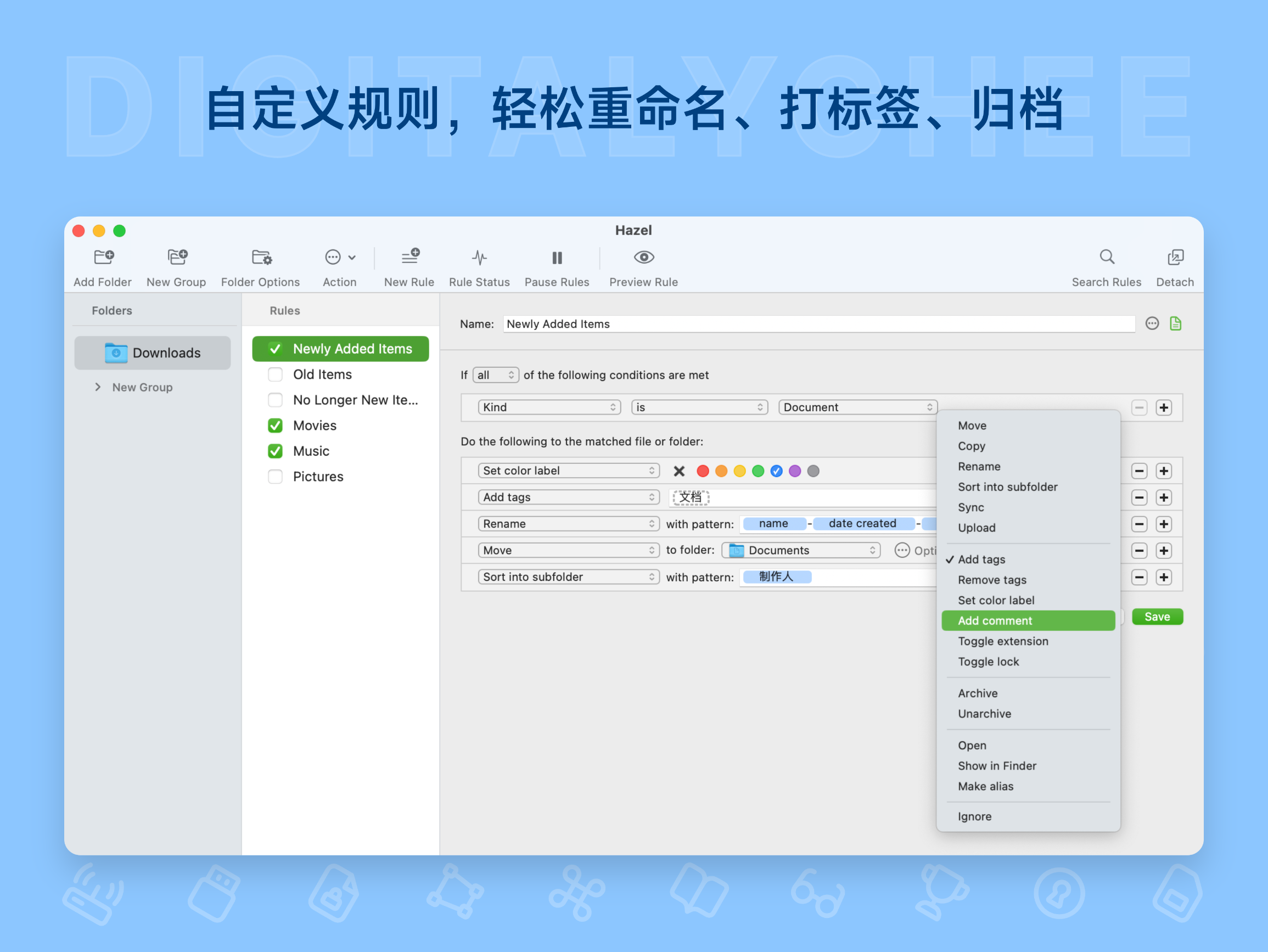Click the Detach icon

tap(1175, 257)
